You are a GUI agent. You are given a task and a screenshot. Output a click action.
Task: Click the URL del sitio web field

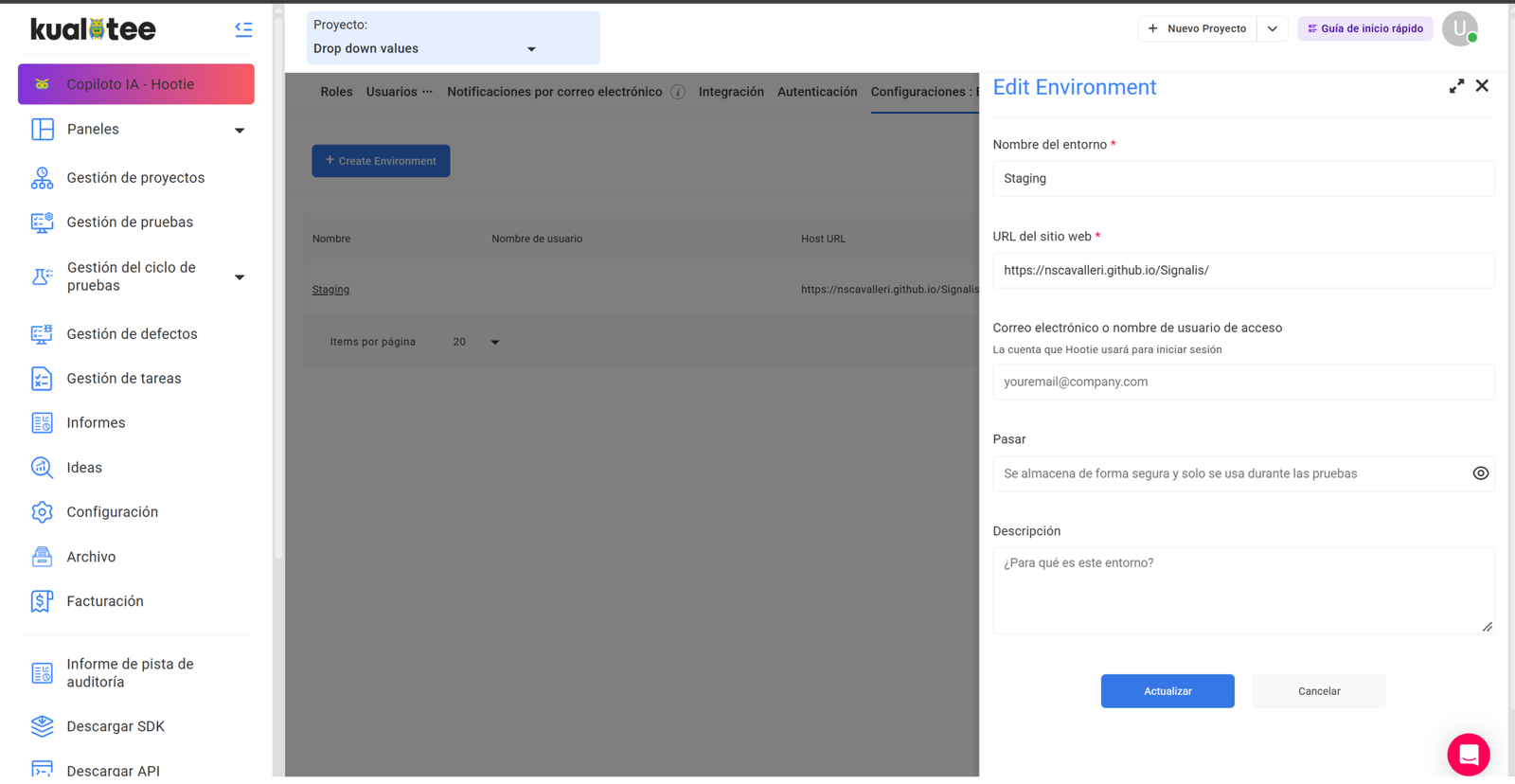coord(1243,271)
